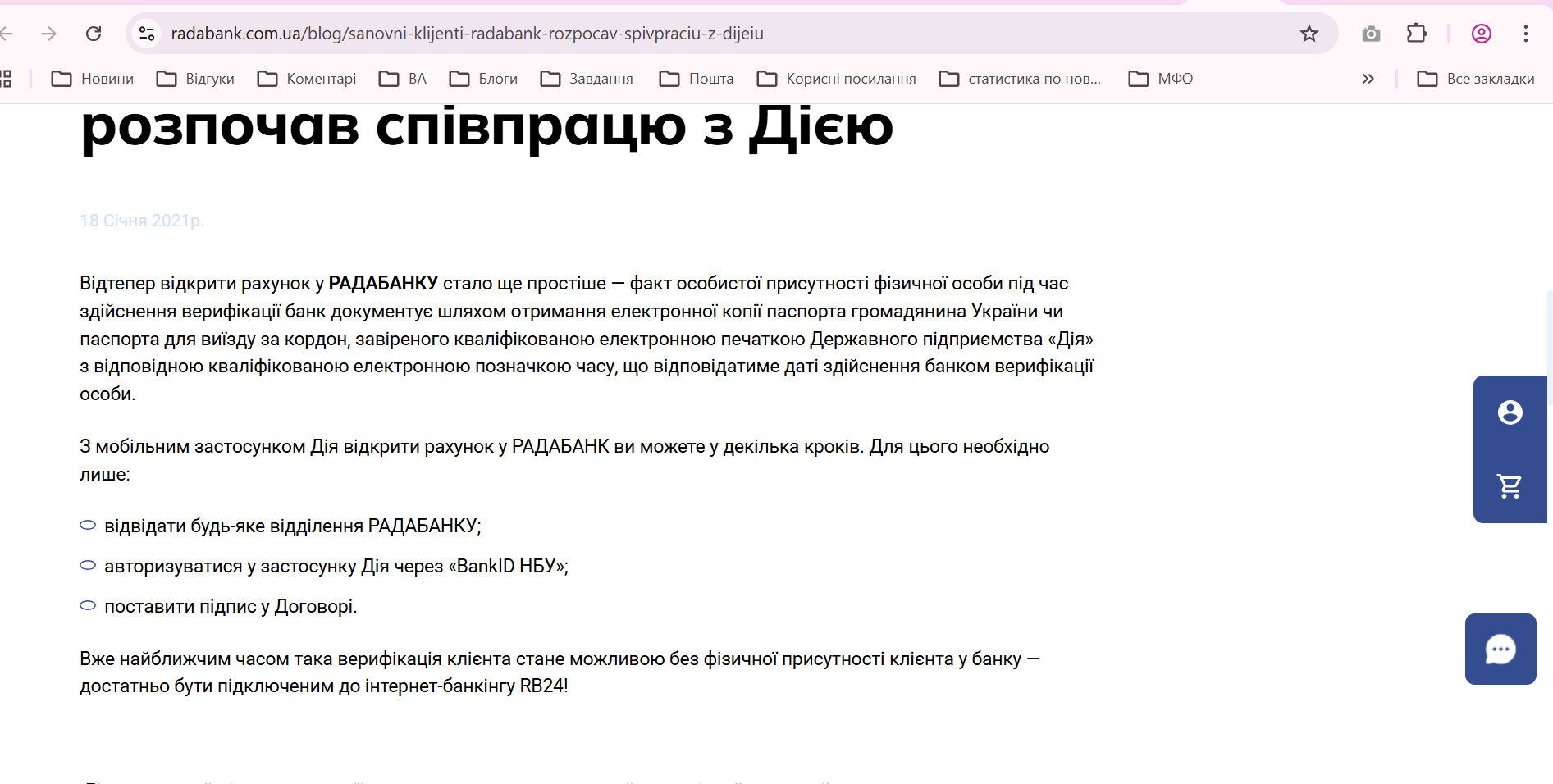Viewport: 1553px width, 784px height.
Task: Click paragraph starting З мобільним застосунком Дія
Action: click(x=564, y=460)
